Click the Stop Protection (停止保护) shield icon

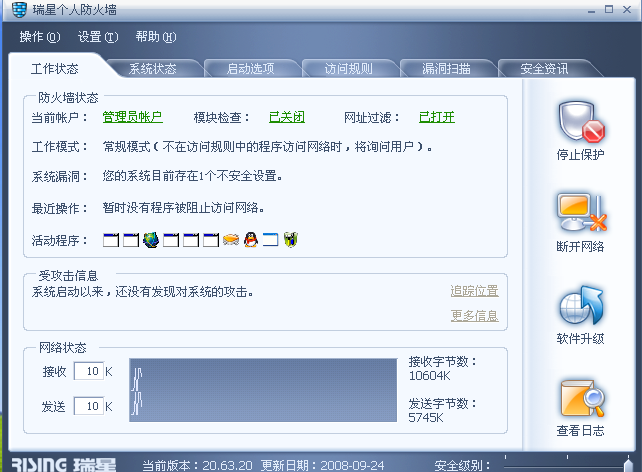(x=580, y=121)
